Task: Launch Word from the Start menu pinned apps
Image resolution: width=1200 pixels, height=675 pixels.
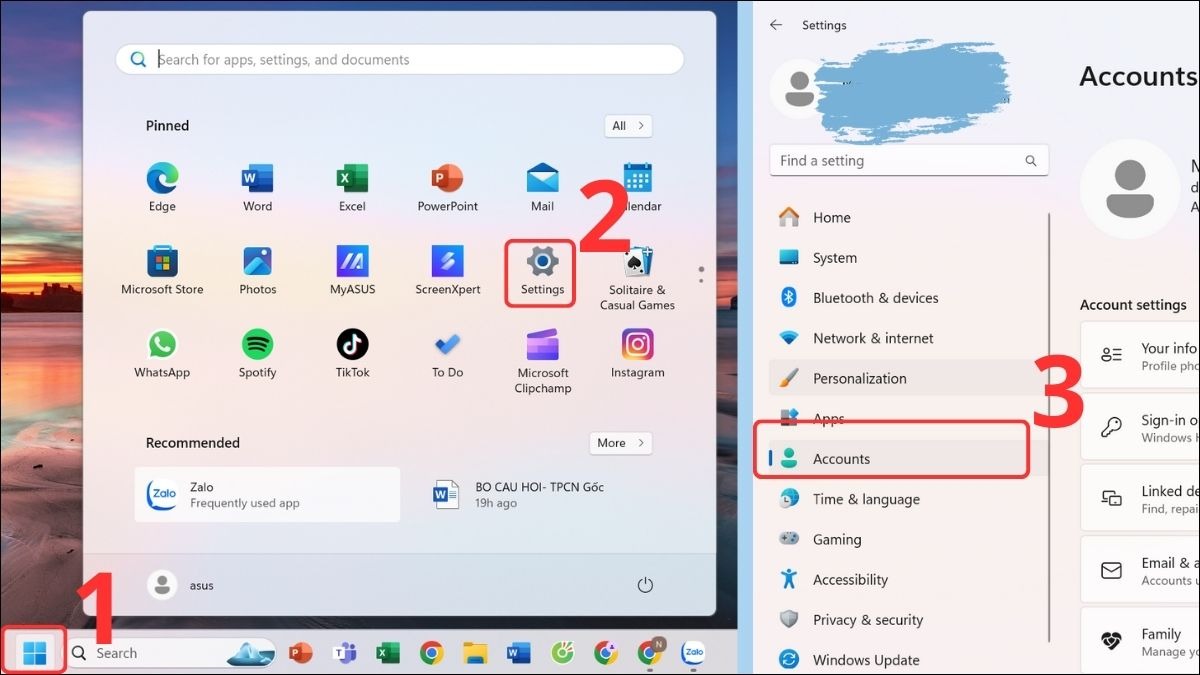Action: 257,187
